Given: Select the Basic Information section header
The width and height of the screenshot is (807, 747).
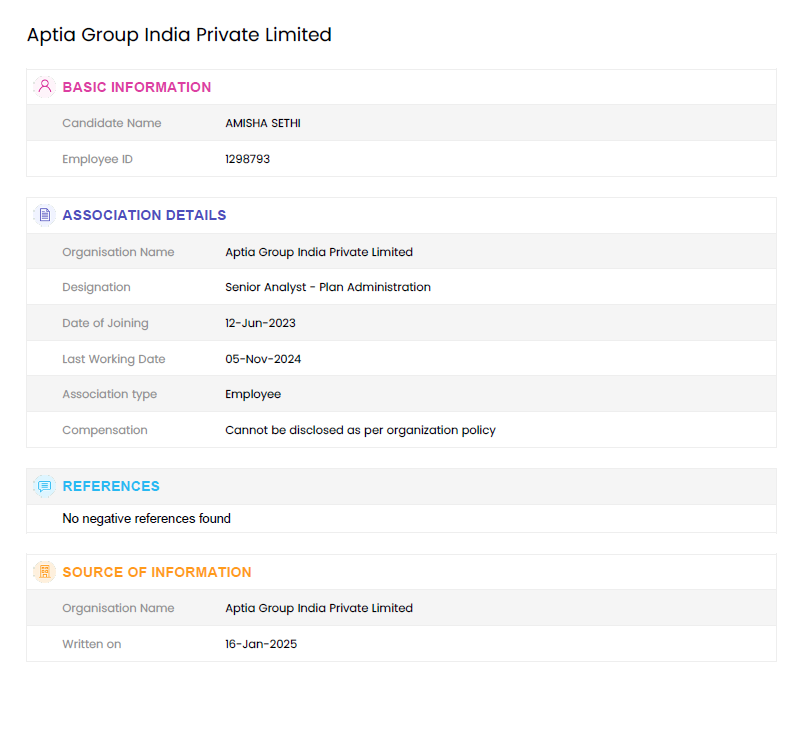Looking at the screenshot, I should [137, 87].
